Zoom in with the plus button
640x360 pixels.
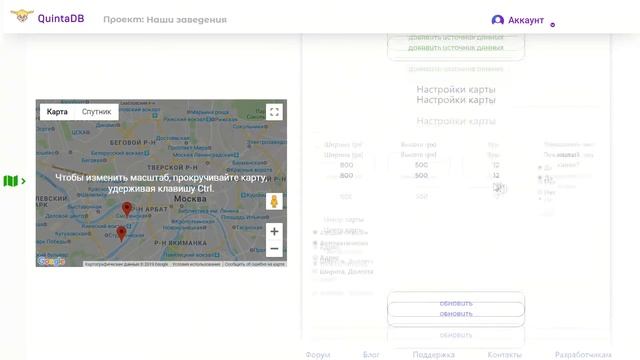pos(274,231)
